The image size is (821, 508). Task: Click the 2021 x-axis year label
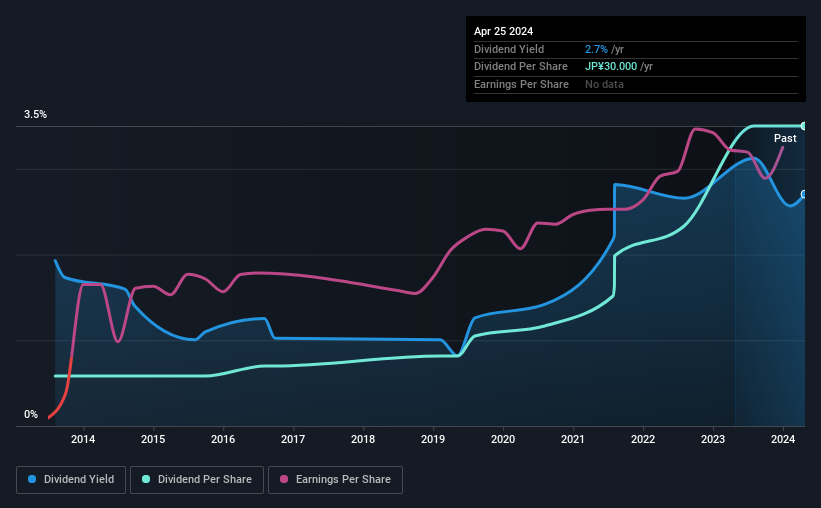(573, 439)
